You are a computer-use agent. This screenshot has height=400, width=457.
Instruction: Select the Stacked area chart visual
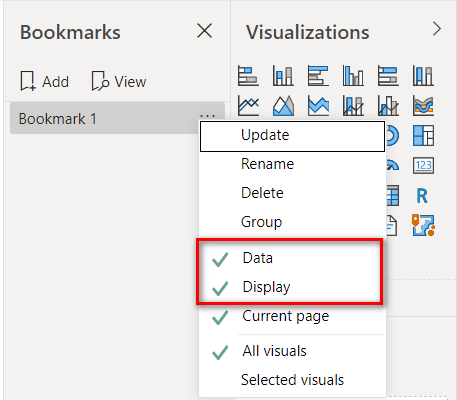[318, 105]
